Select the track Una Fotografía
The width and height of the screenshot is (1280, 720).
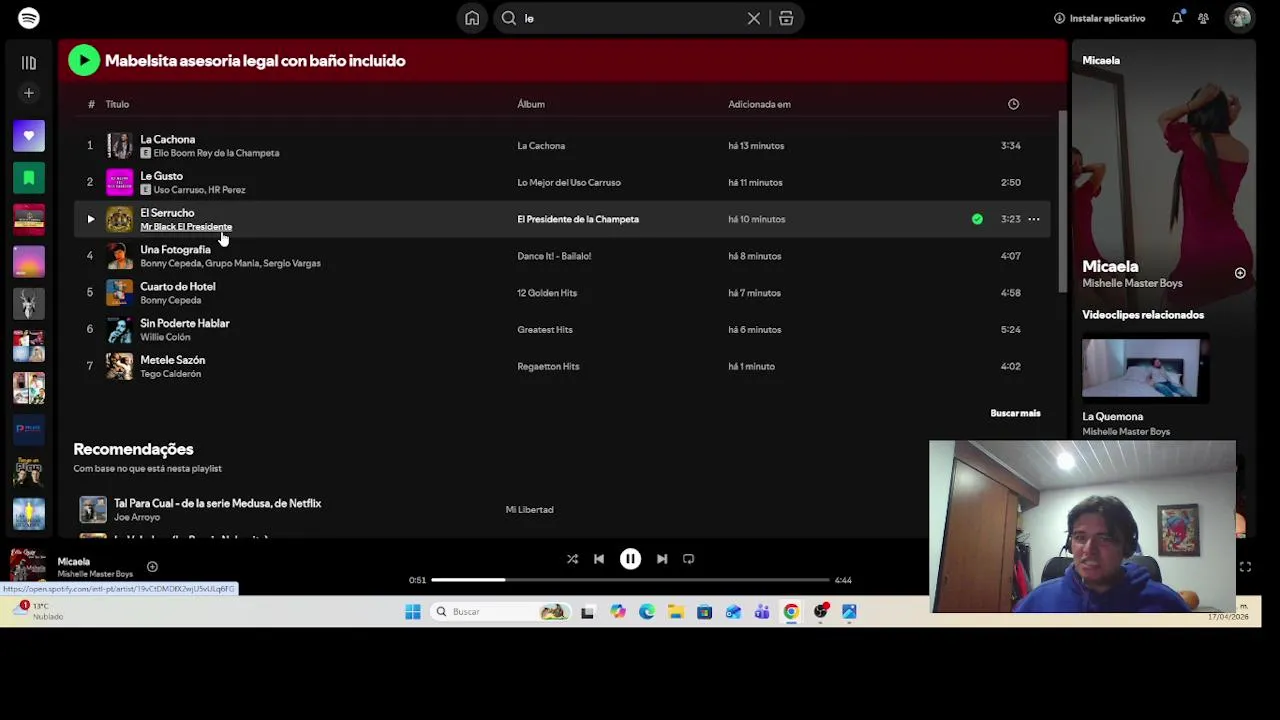[175, 249]
